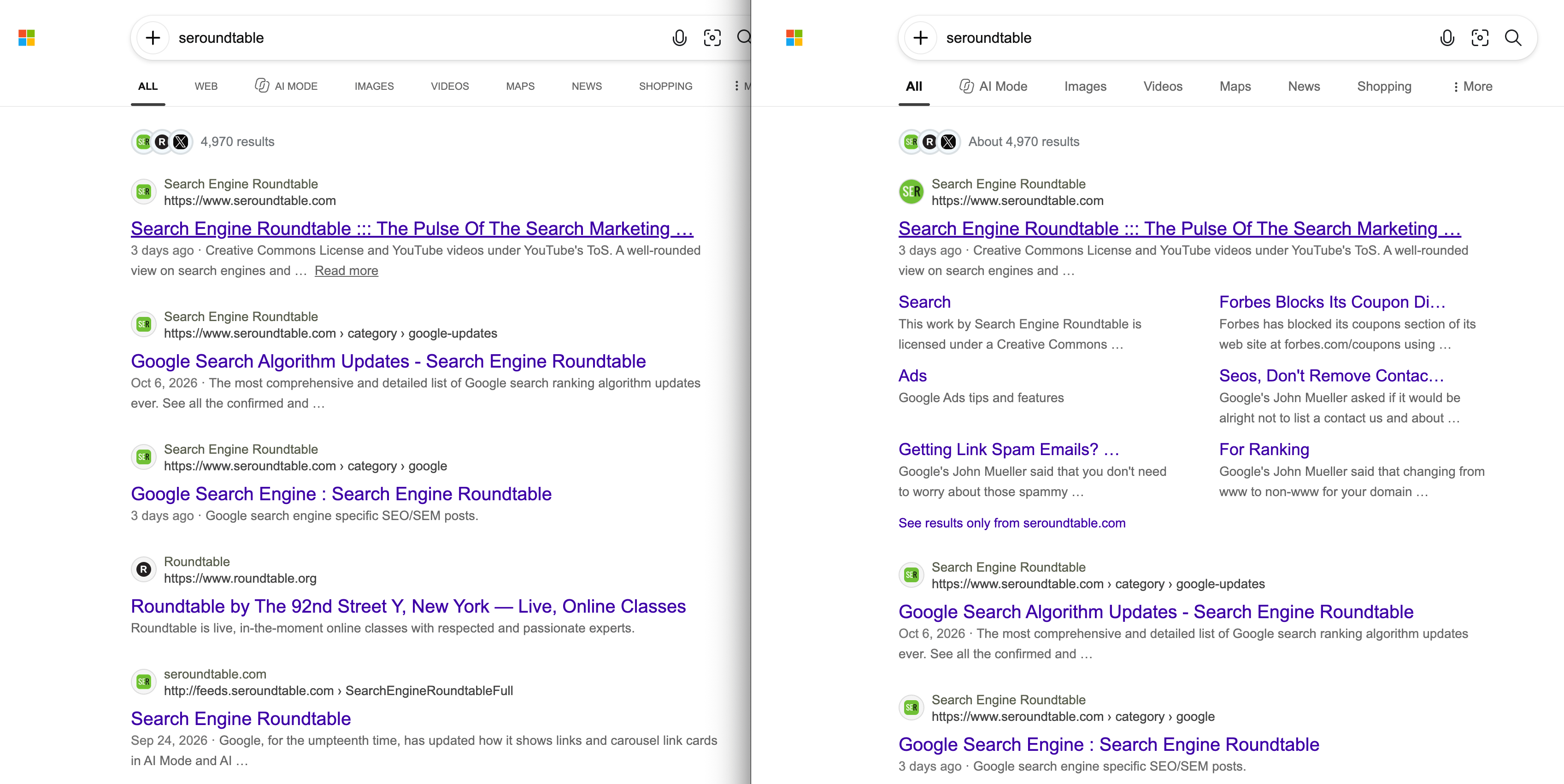The width and height of the screenshot is (1564, 784).
Task: Click the Roundtable R favicon in left results
Action: pos(144,570)
